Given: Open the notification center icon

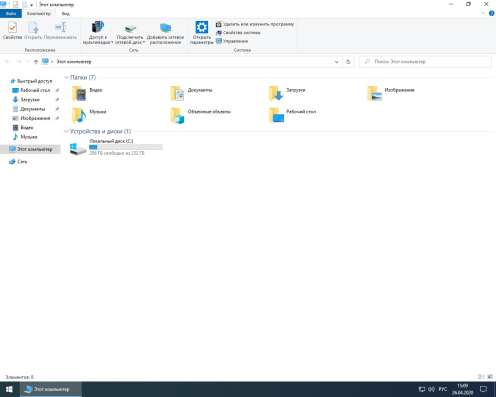Looking at the screenshot, I should pyautogui.click(x=484, y=389).
